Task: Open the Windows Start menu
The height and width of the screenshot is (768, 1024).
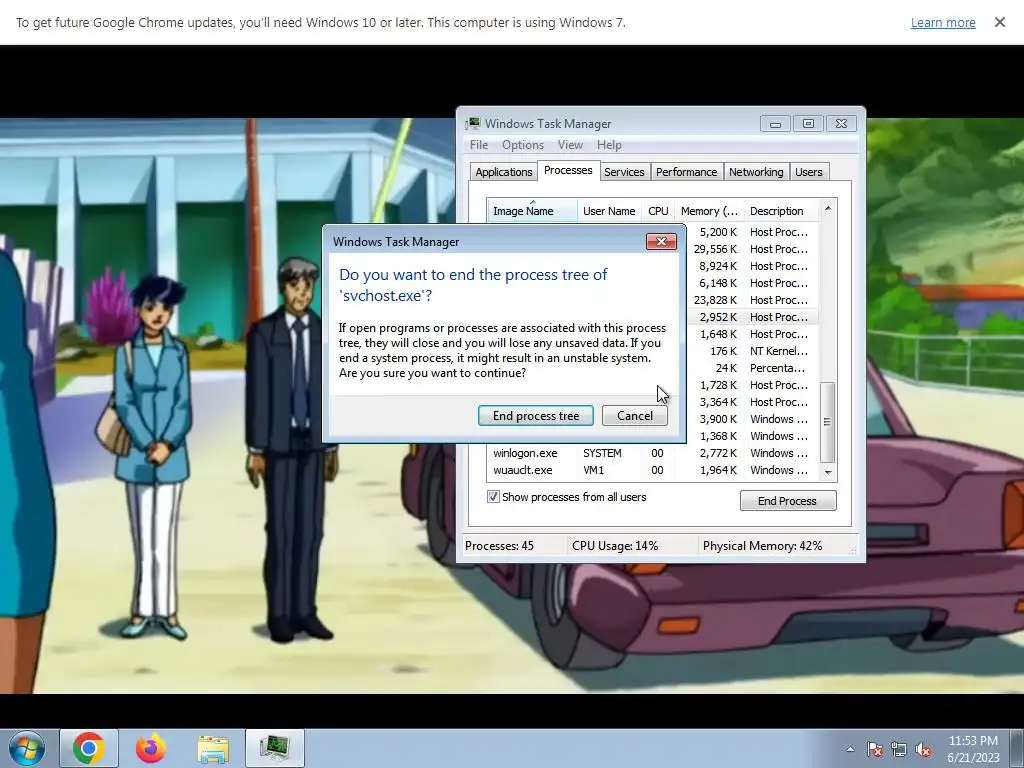Action: (26, 748)
